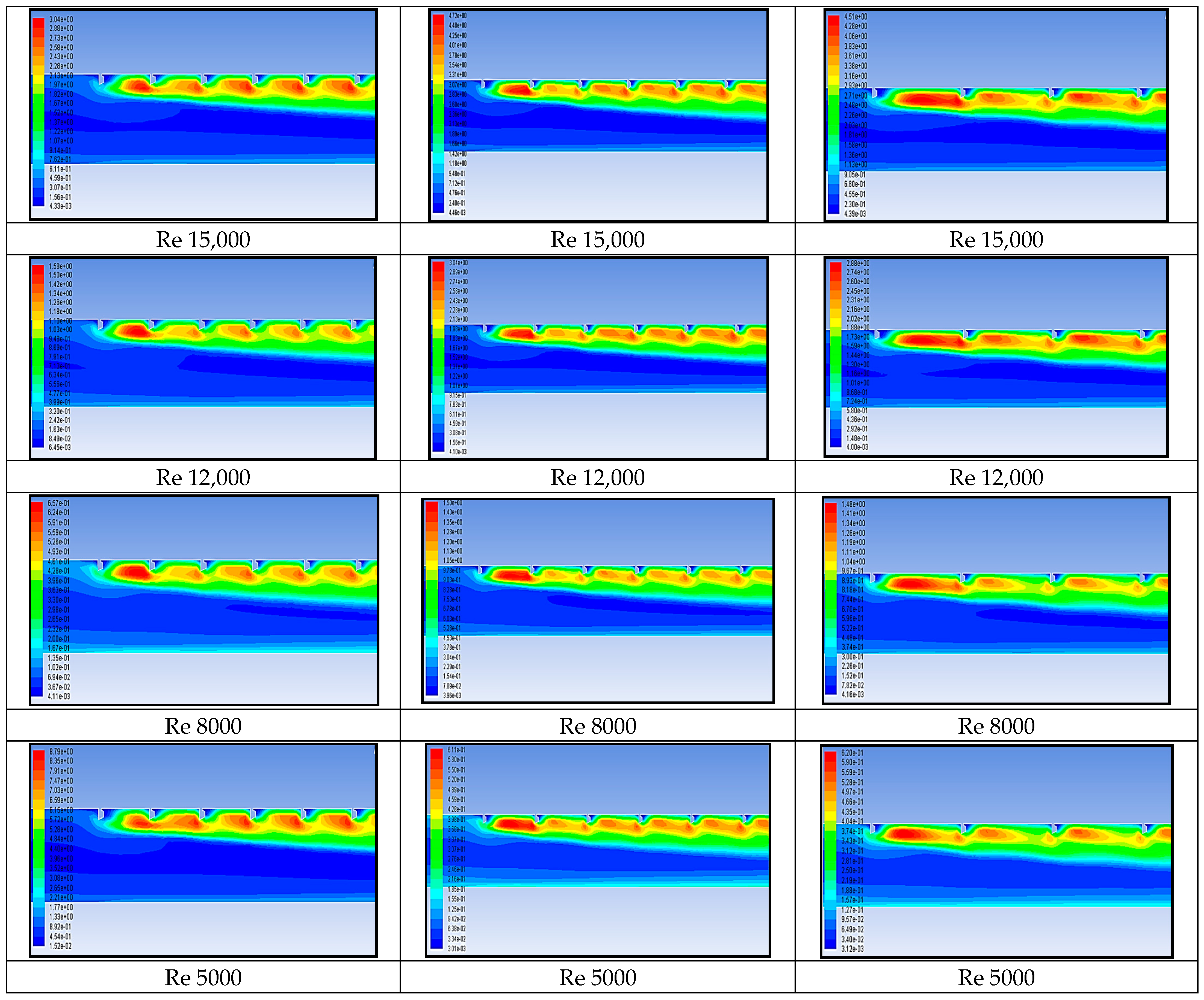Click red swatch beside 4.72e+00 legend value
Viewport: 1204px width, 1000px height.
coord(438,19)
